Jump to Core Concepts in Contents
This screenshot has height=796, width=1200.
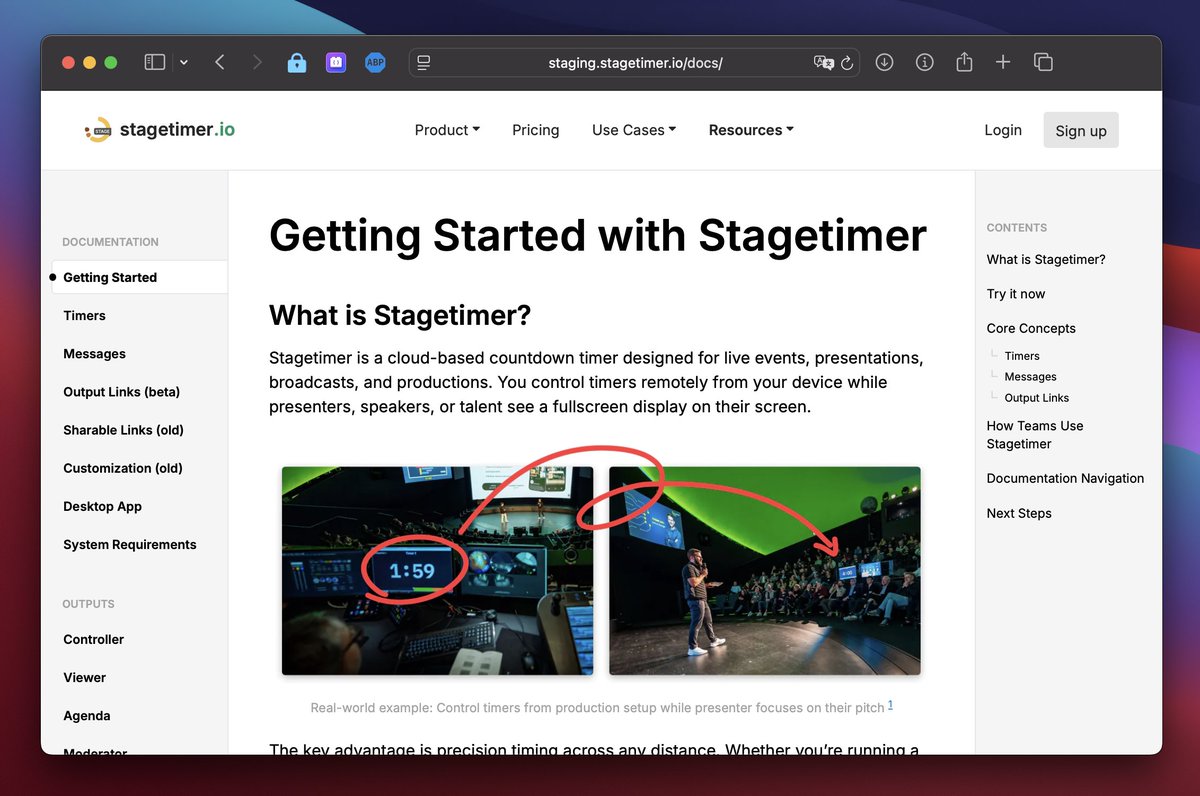[1031, 328]
